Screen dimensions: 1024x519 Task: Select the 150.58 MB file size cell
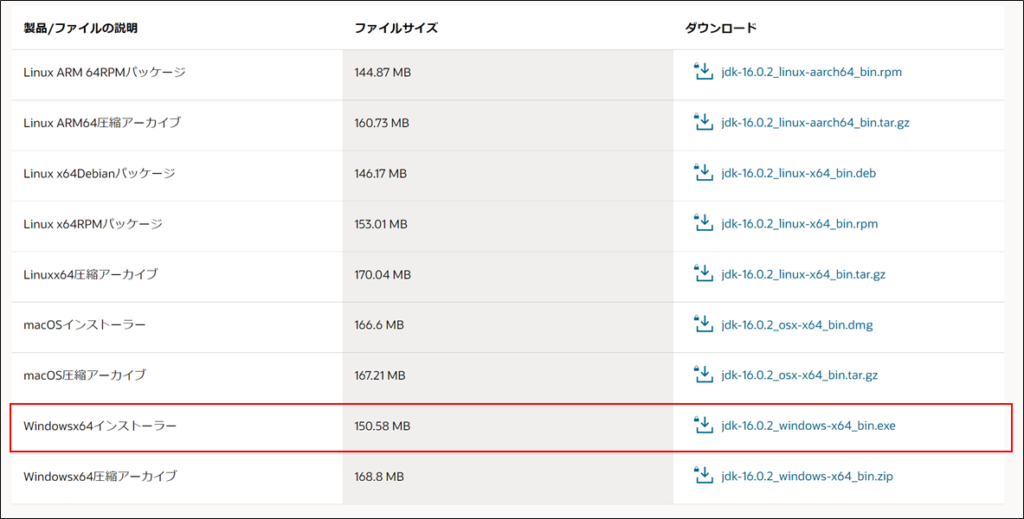coord(507,426)
